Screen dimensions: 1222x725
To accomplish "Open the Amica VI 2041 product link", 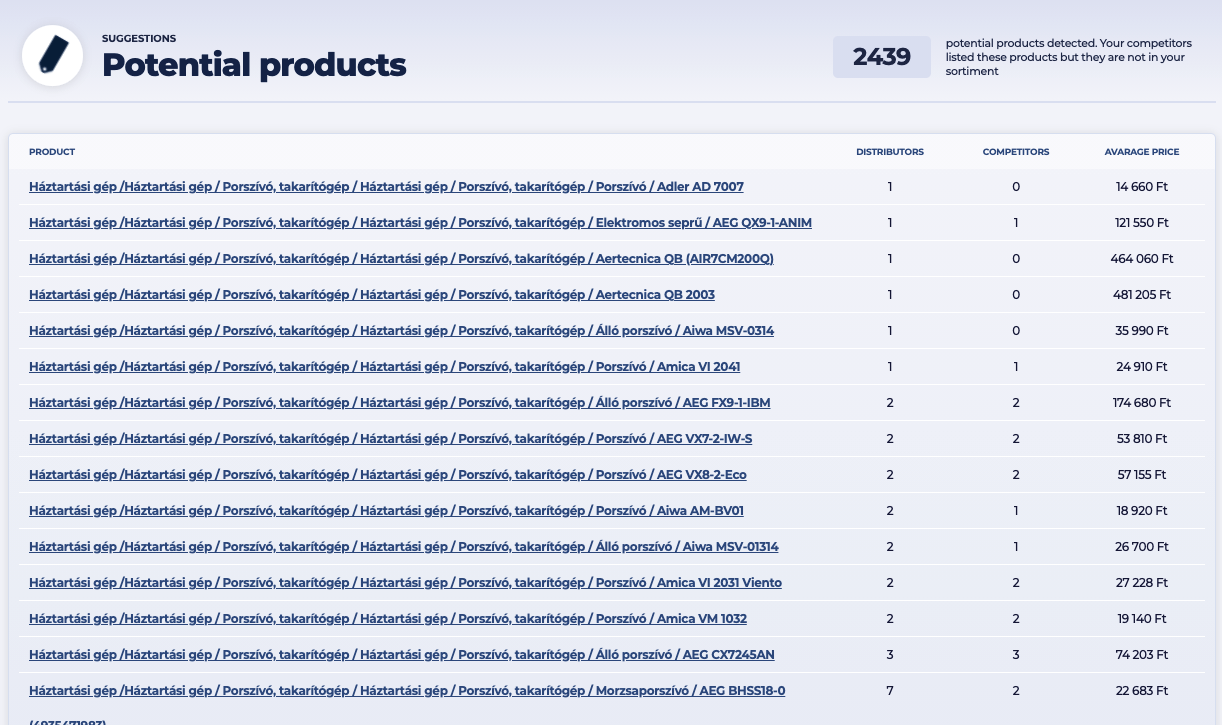I will pyautogui.click(x=385, y=367).
